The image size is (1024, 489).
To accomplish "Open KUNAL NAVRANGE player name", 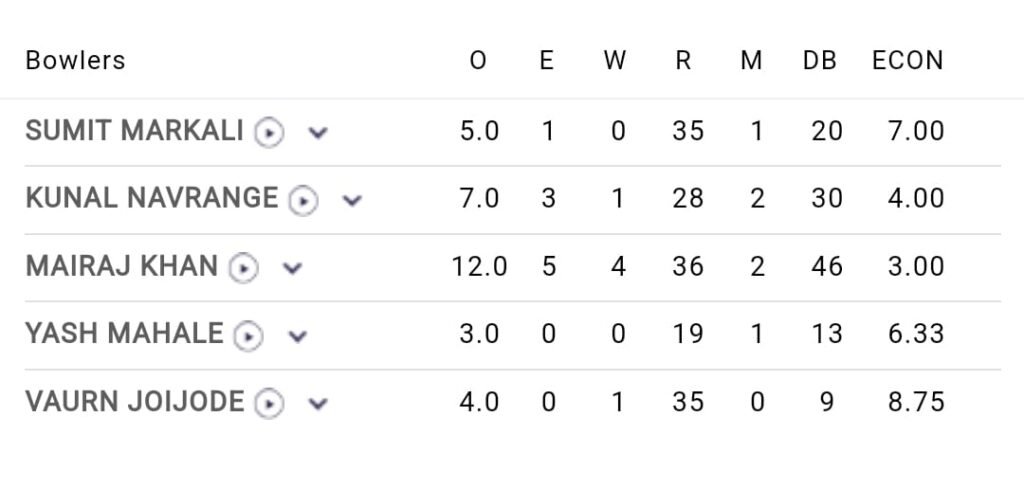I will [x=151, y=199].
